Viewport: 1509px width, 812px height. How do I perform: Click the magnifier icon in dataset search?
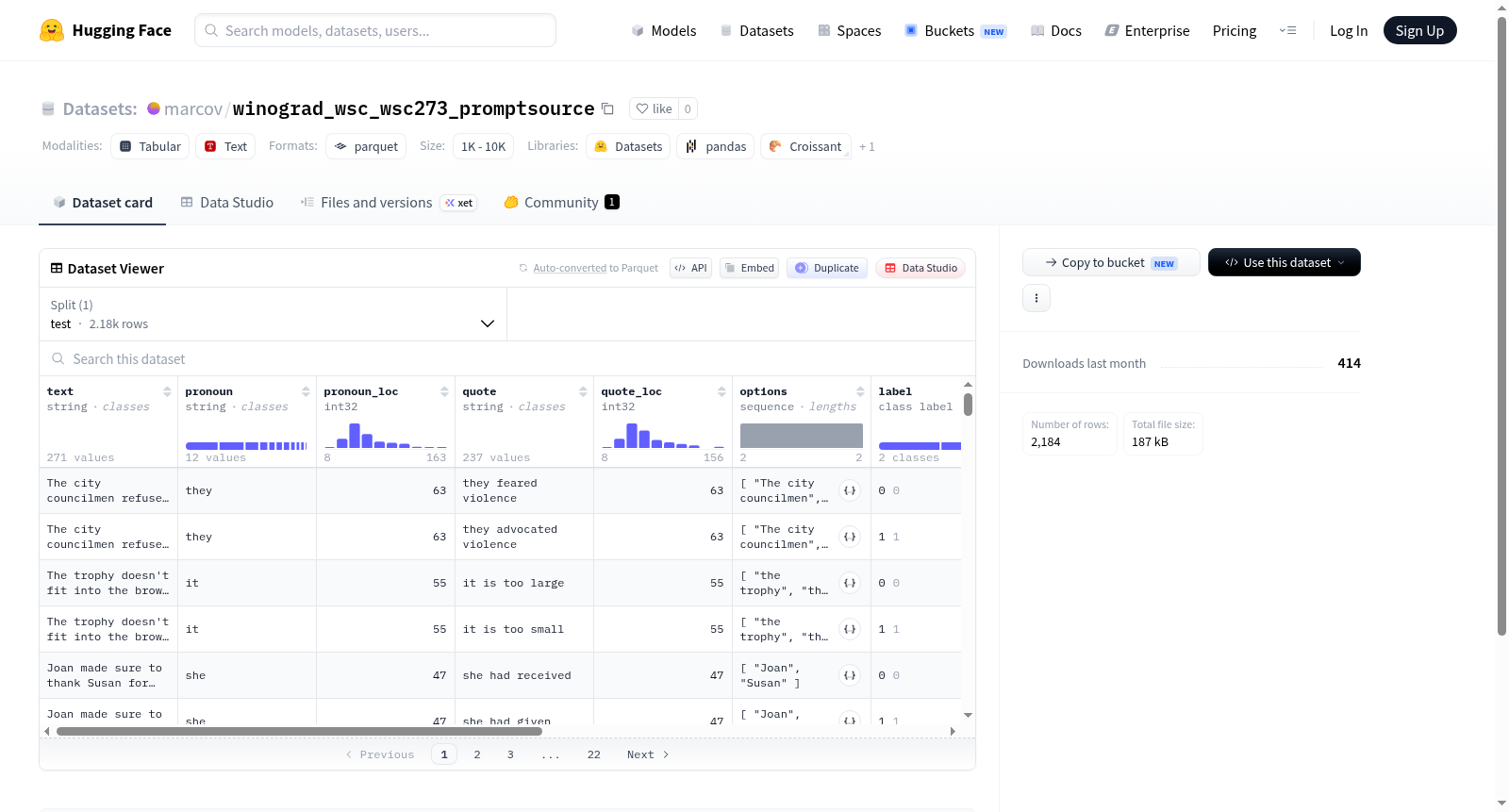coord(58,358)
